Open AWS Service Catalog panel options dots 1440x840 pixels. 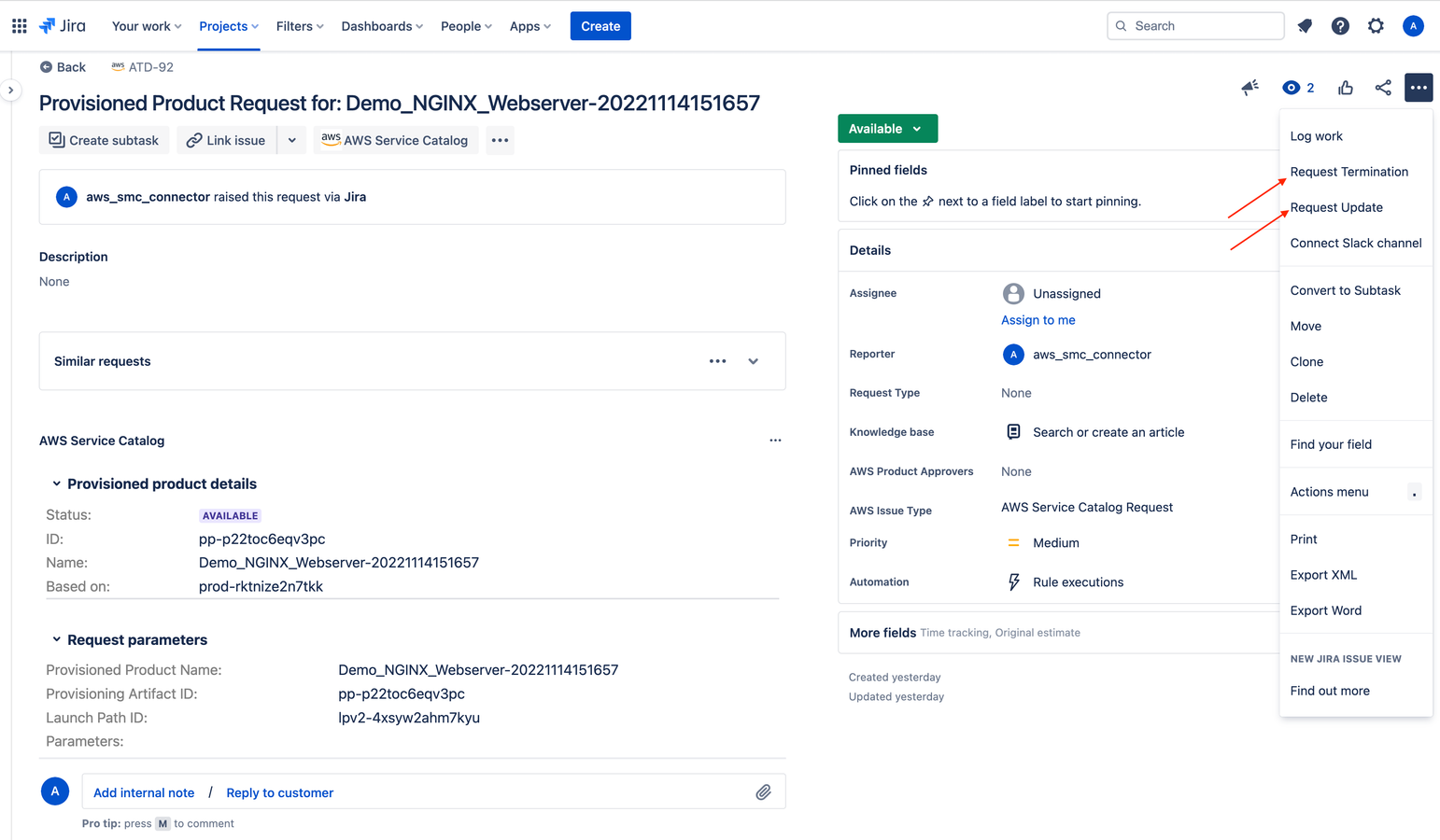(x=775, y=441)
